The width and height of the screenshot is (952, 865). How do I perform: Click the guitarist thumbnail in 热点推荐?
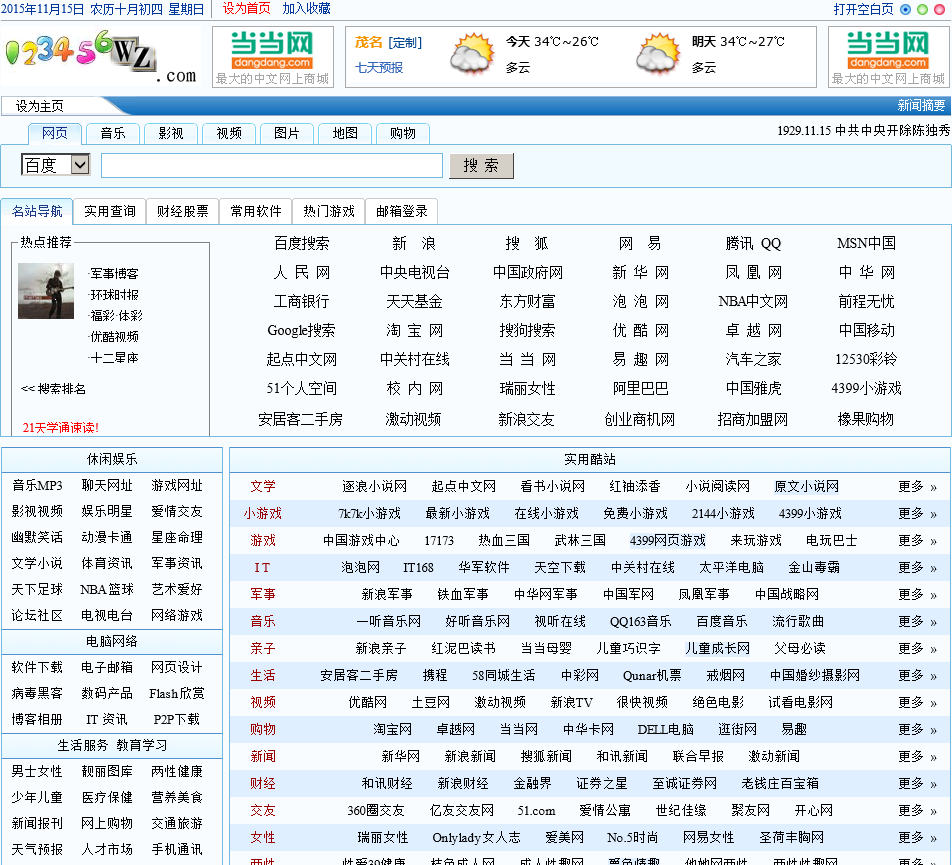46,291
